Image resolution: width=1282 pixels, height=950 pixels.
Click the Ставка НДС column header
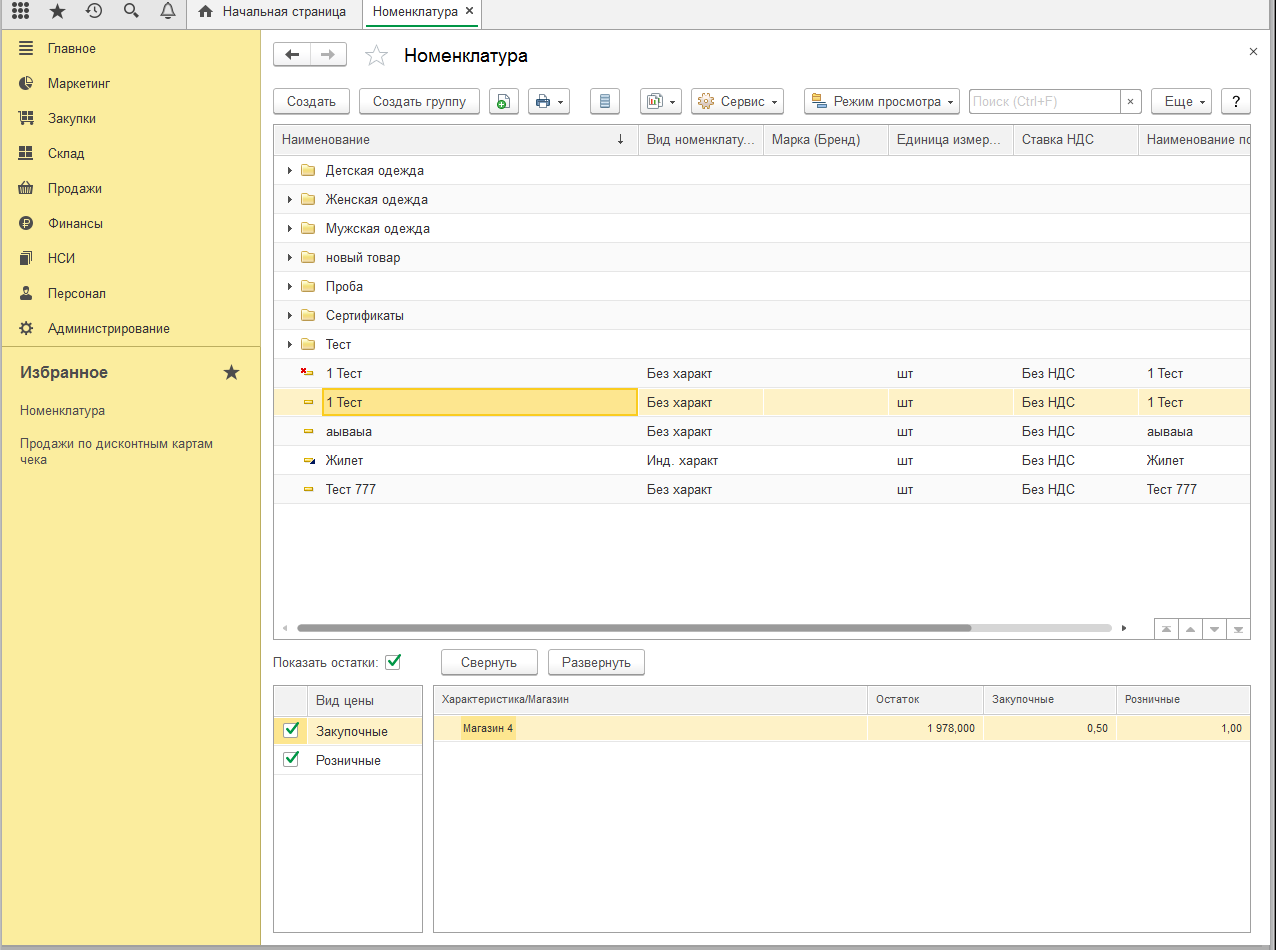(x=1075, y=139)
